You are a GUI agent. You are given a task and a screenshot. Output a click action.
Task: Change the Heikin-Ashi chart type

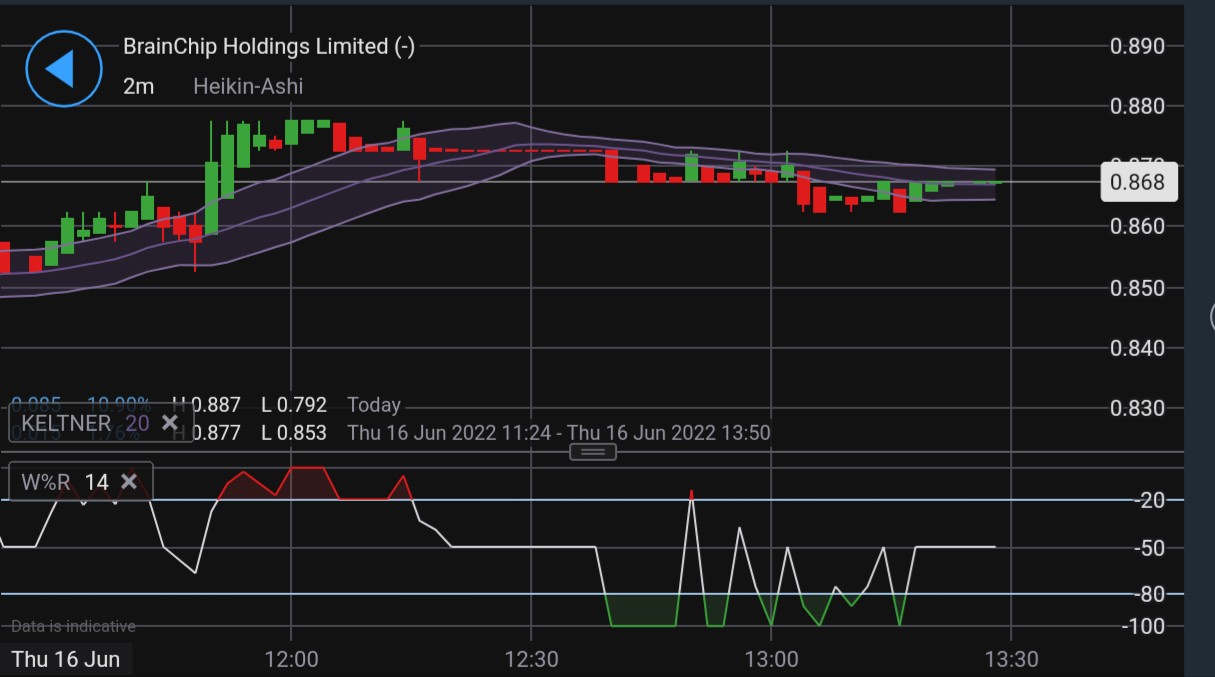click(248, 86)
